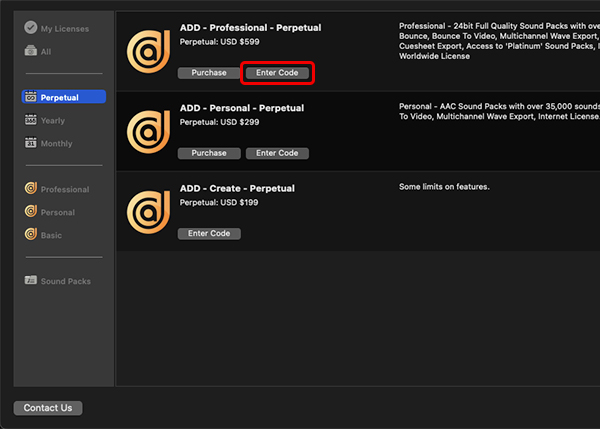Click Enter Code for ADD Create
This screenshot has width=600, height=429.
(x=209, y=233)
